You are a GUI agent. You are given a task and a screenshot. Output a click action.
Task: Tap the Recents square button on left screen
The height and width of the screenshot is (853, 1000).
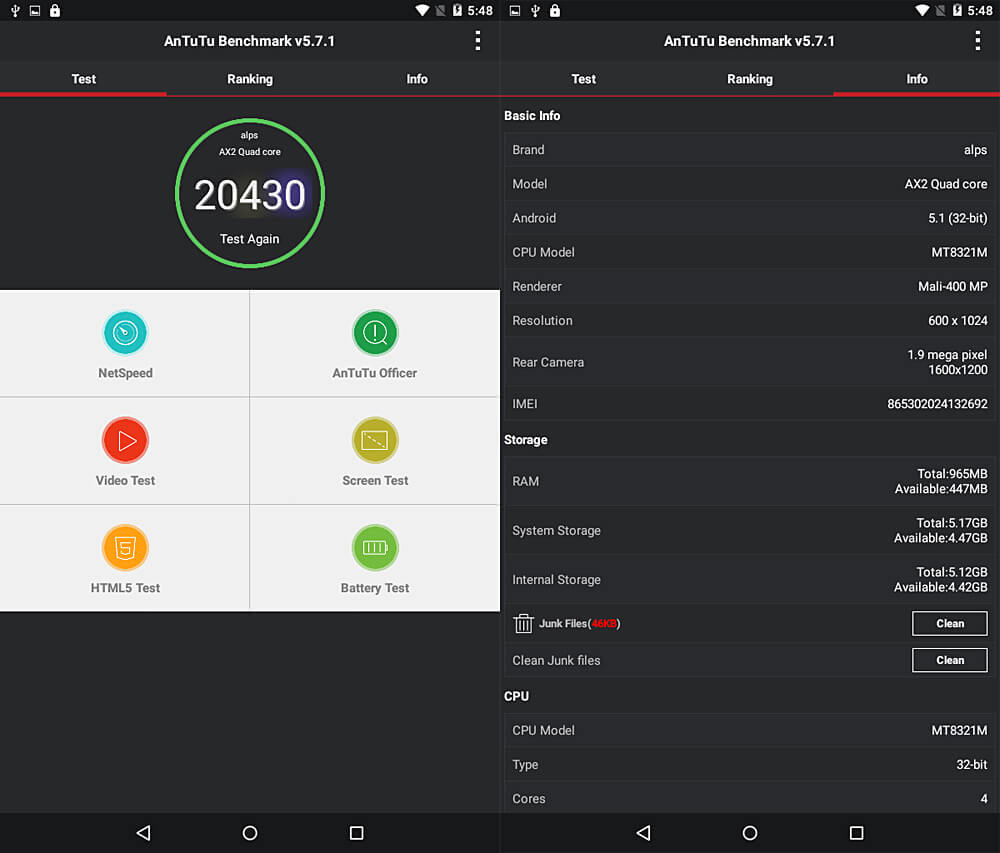click(357, 833)
